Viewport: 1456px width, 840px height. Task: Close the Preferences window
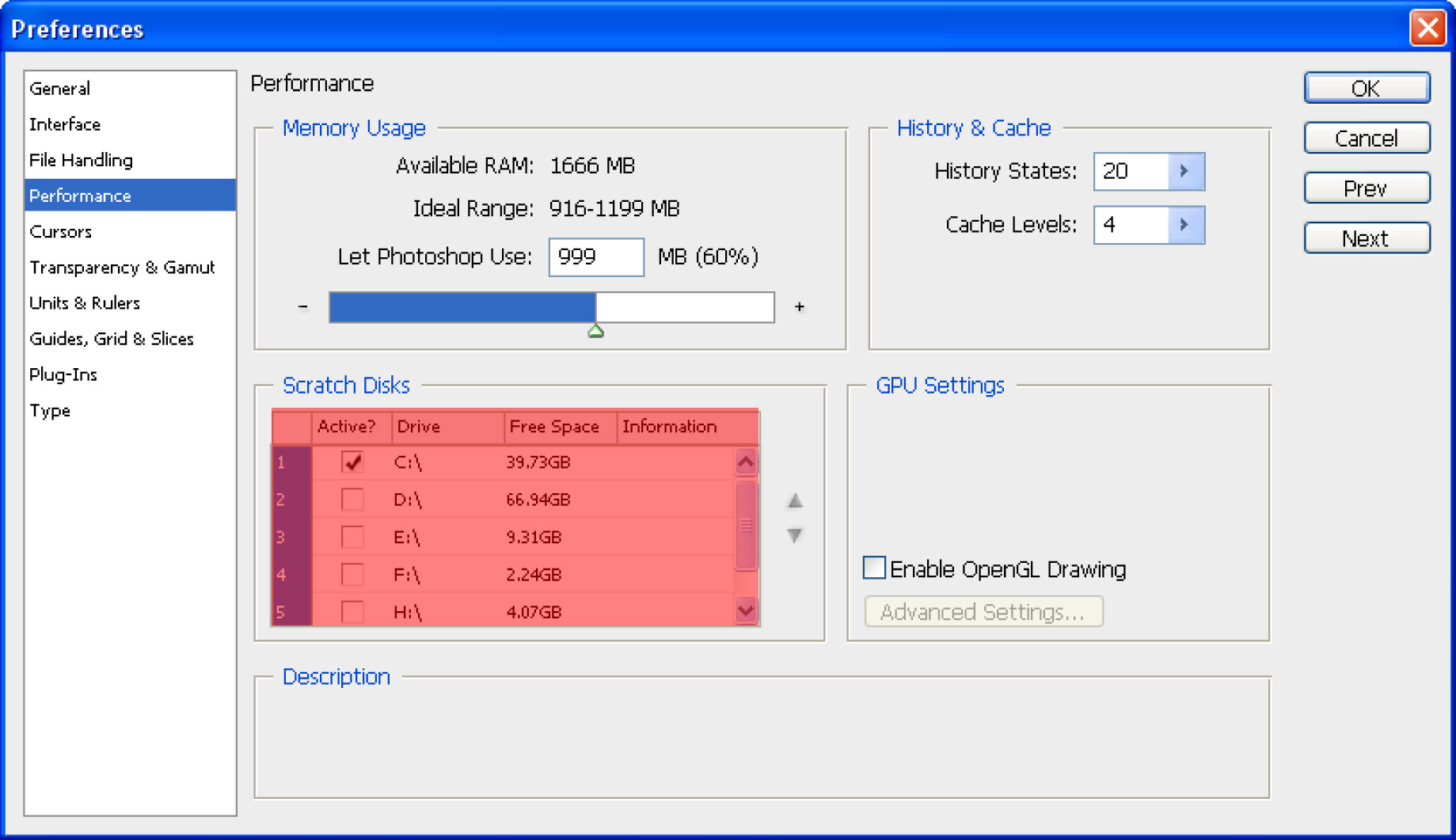tap(1427, 29)
